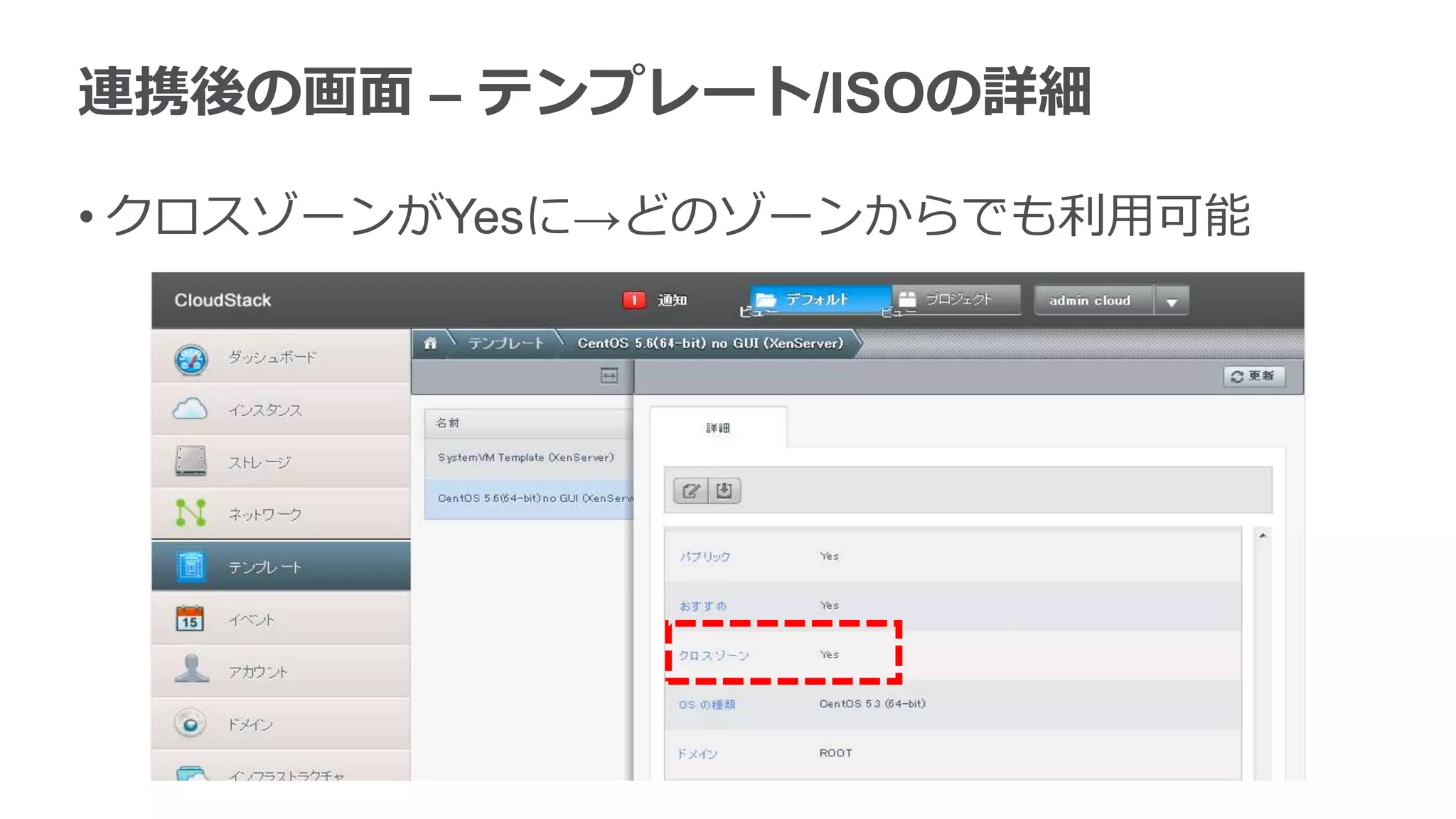The width and height of the screenshot is (1456, 819).
Task: Click the home breadcrumb icon
Action: tap(430, 343)
